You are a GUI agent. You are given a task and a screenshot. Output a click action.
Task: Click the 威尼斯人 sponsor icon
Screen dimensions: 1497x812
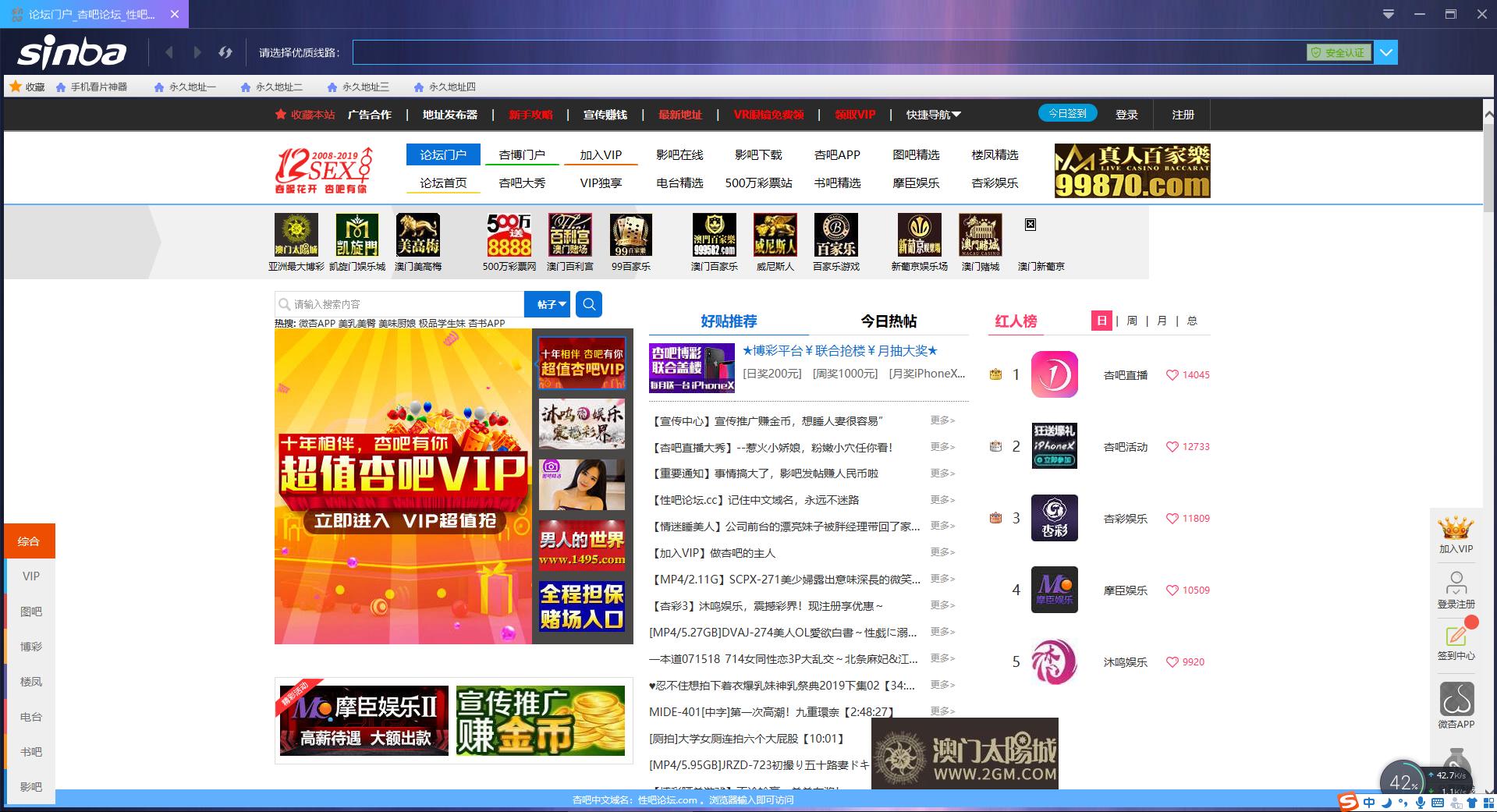coord(775,235)
